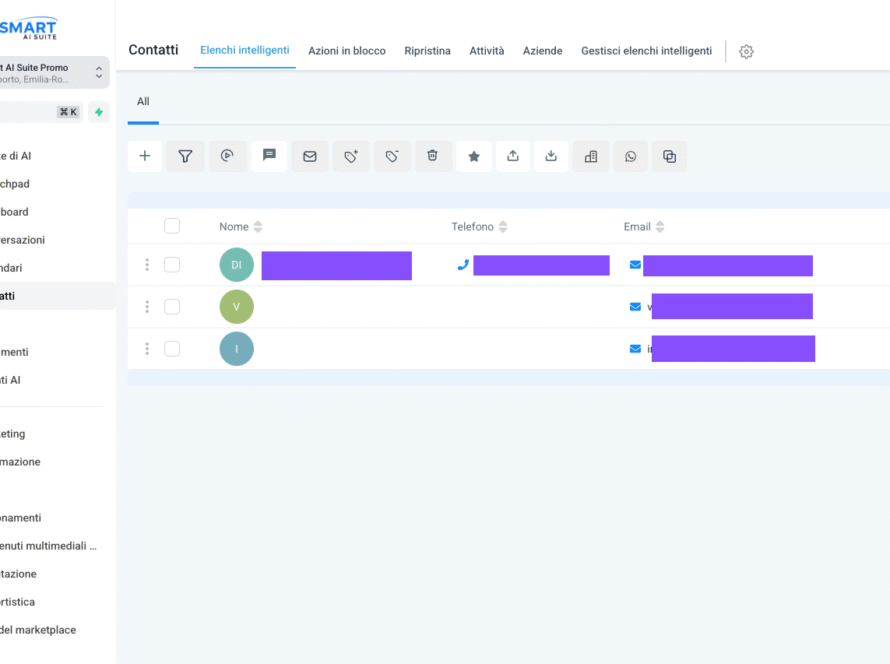890x664 pixels.
Task: Click the plus icon to add contact
Action: (145, 156)
